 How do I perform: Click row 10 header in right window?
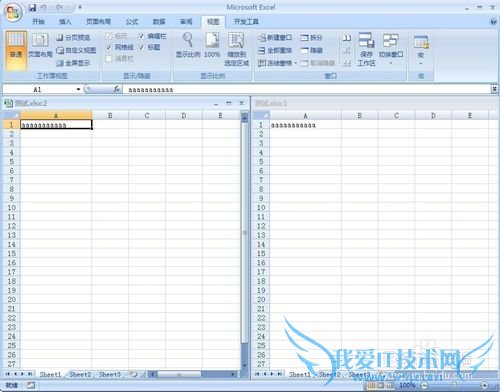(x=261, y=208)
